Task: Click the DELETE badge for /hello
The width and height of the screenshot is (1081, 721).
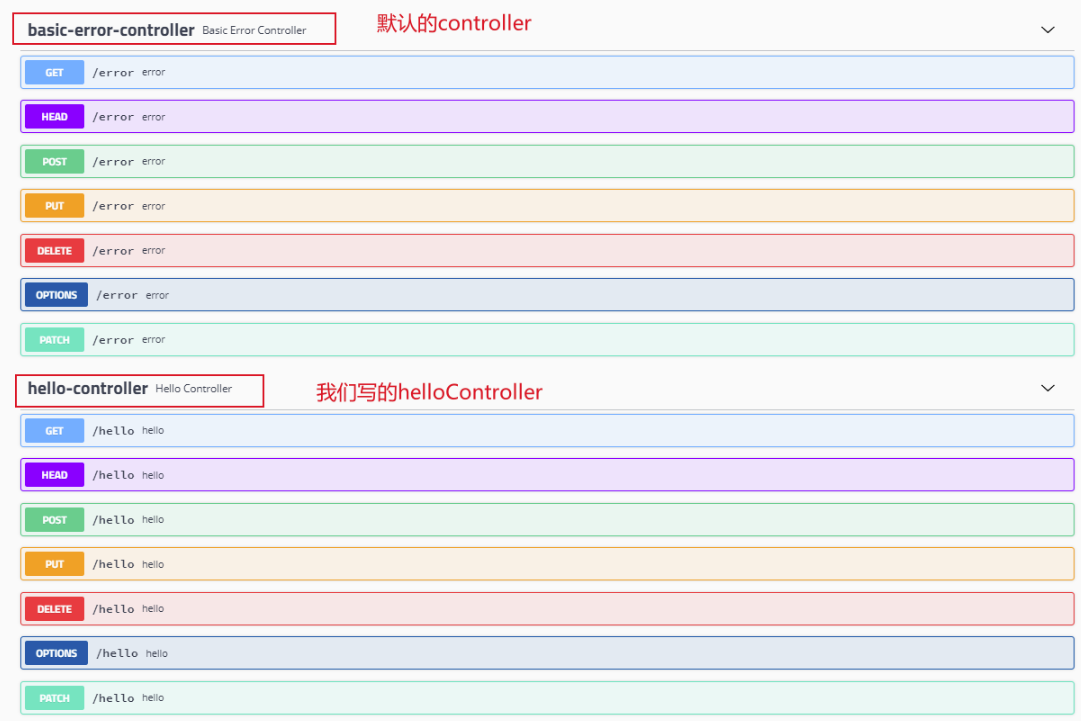Action: 54,609
